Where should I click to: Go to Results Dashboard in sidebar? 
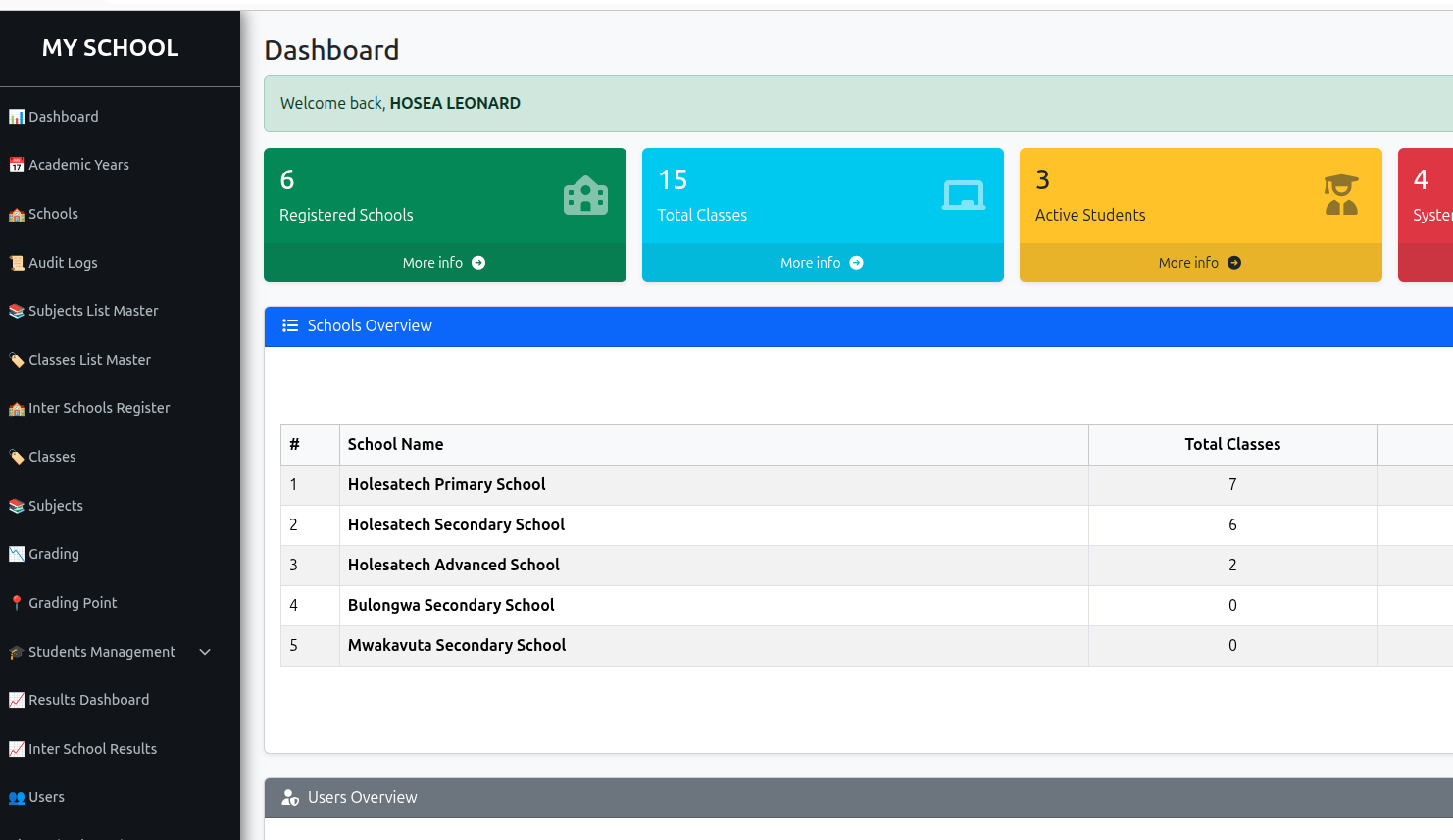tap(88, 700)
